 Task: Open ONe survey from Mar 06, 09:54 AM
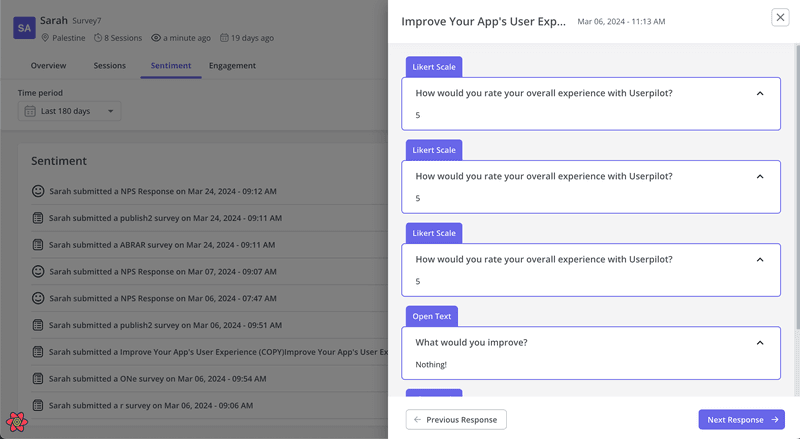[x=158, y=379]
